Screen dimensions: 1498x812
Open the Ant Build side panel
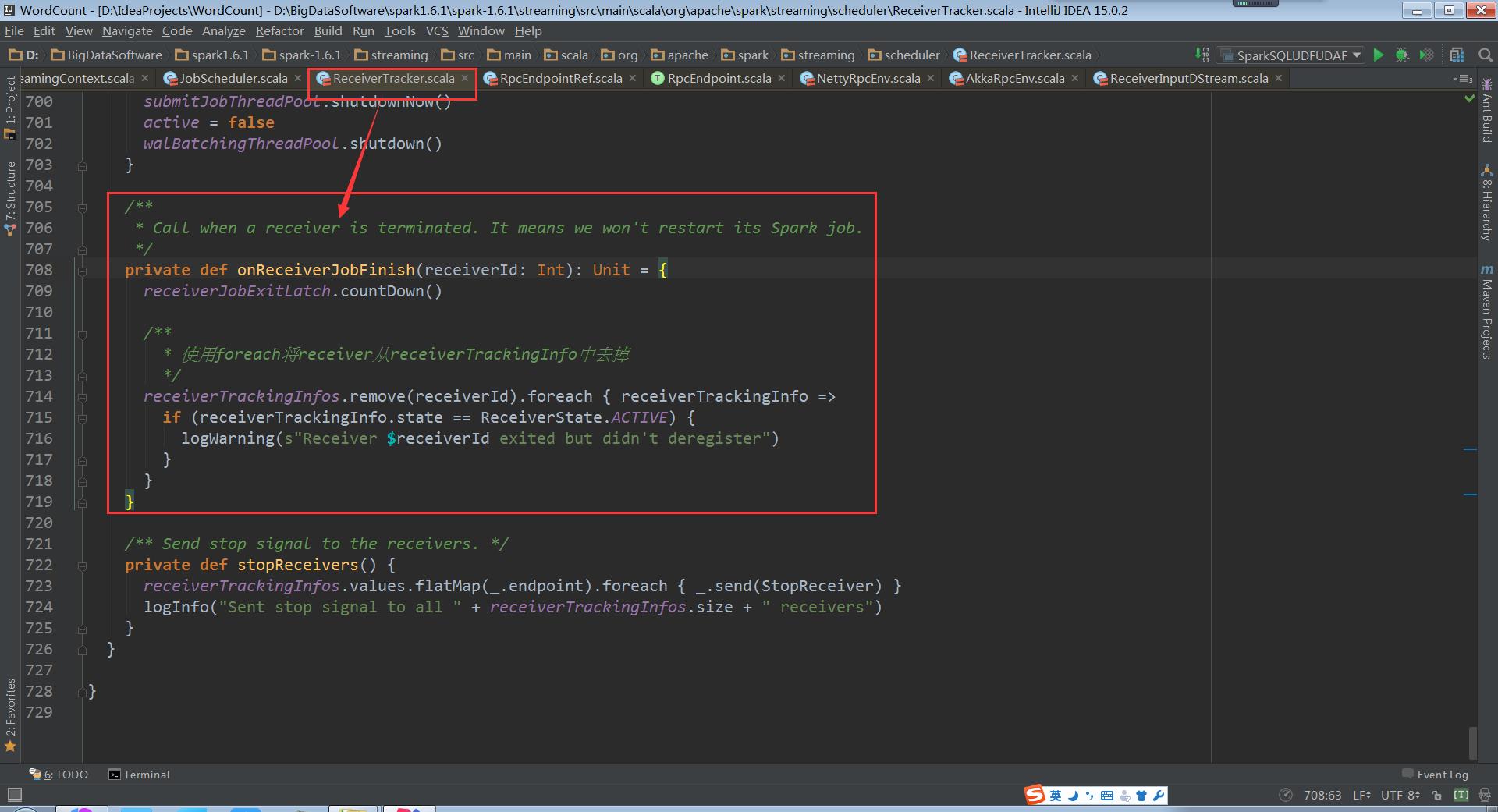(x=1486, y=110)
